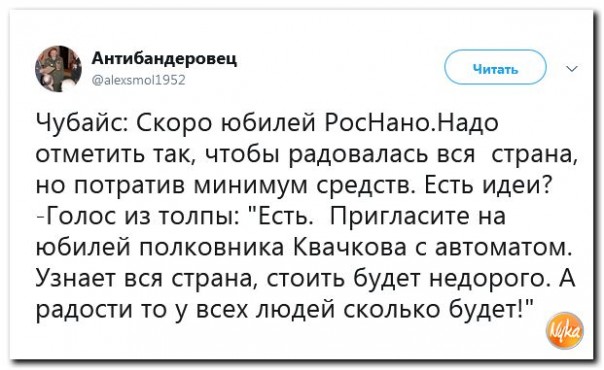604x370 pixels.
Task: Open the Антибандеровец display name link
Action: [164, 59]
